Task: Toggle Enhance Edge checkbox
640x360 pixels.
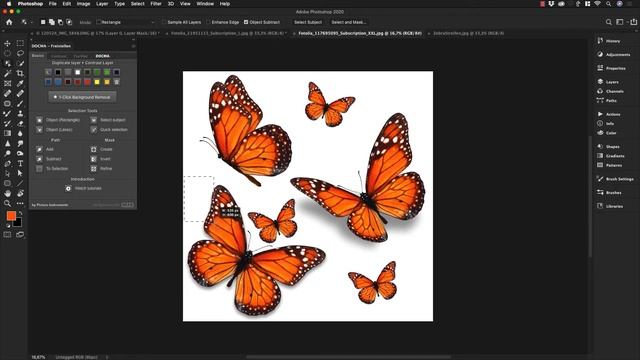Action: [208, 22]
